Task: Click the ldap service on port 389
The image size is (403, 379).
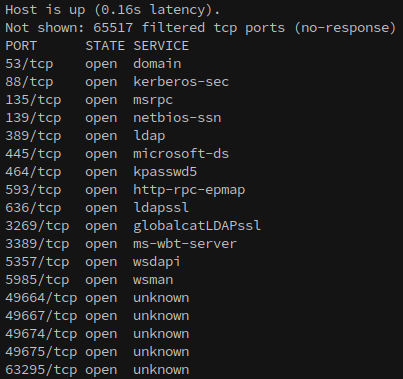Action: click(x=149, y=136)
